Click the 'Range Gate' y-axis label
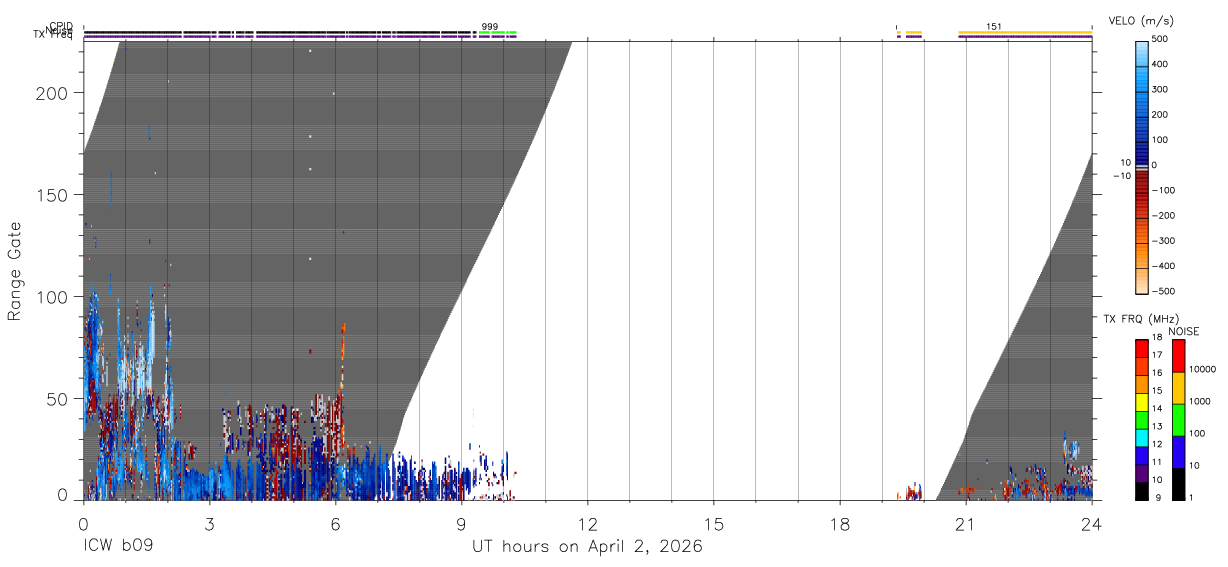 point(15,272)
